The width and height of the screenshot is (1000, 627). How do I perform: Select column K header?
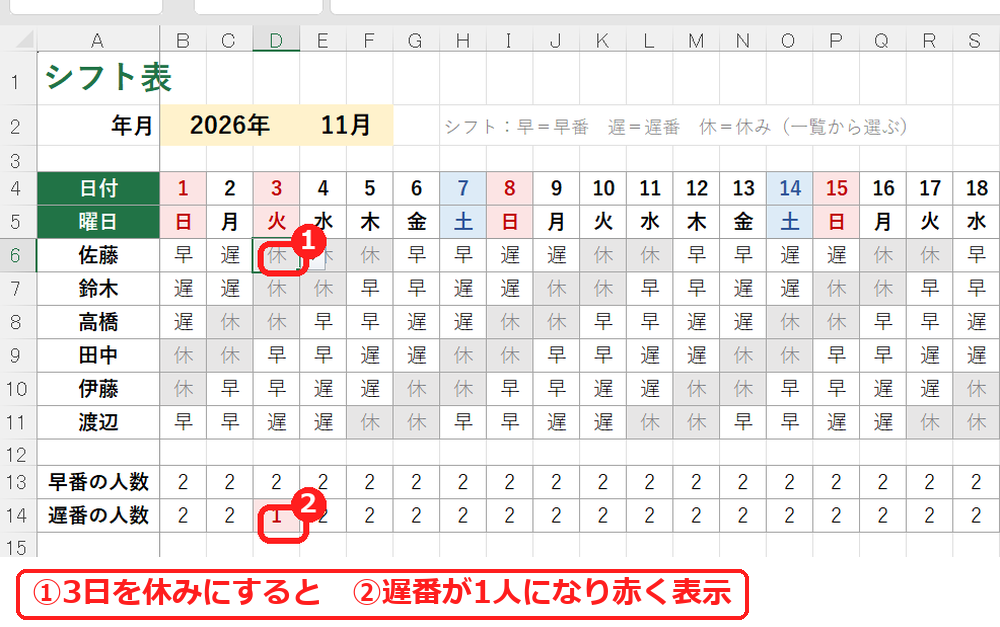pos(603,40)
